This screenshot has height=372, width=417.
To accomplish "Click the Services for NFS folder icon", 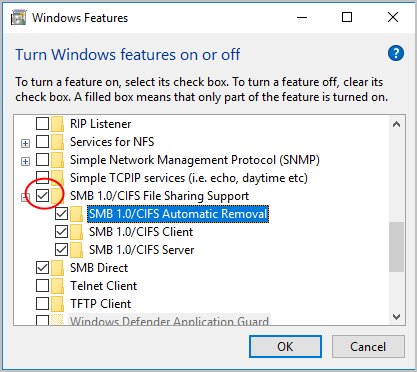I will tap(57, 142).
